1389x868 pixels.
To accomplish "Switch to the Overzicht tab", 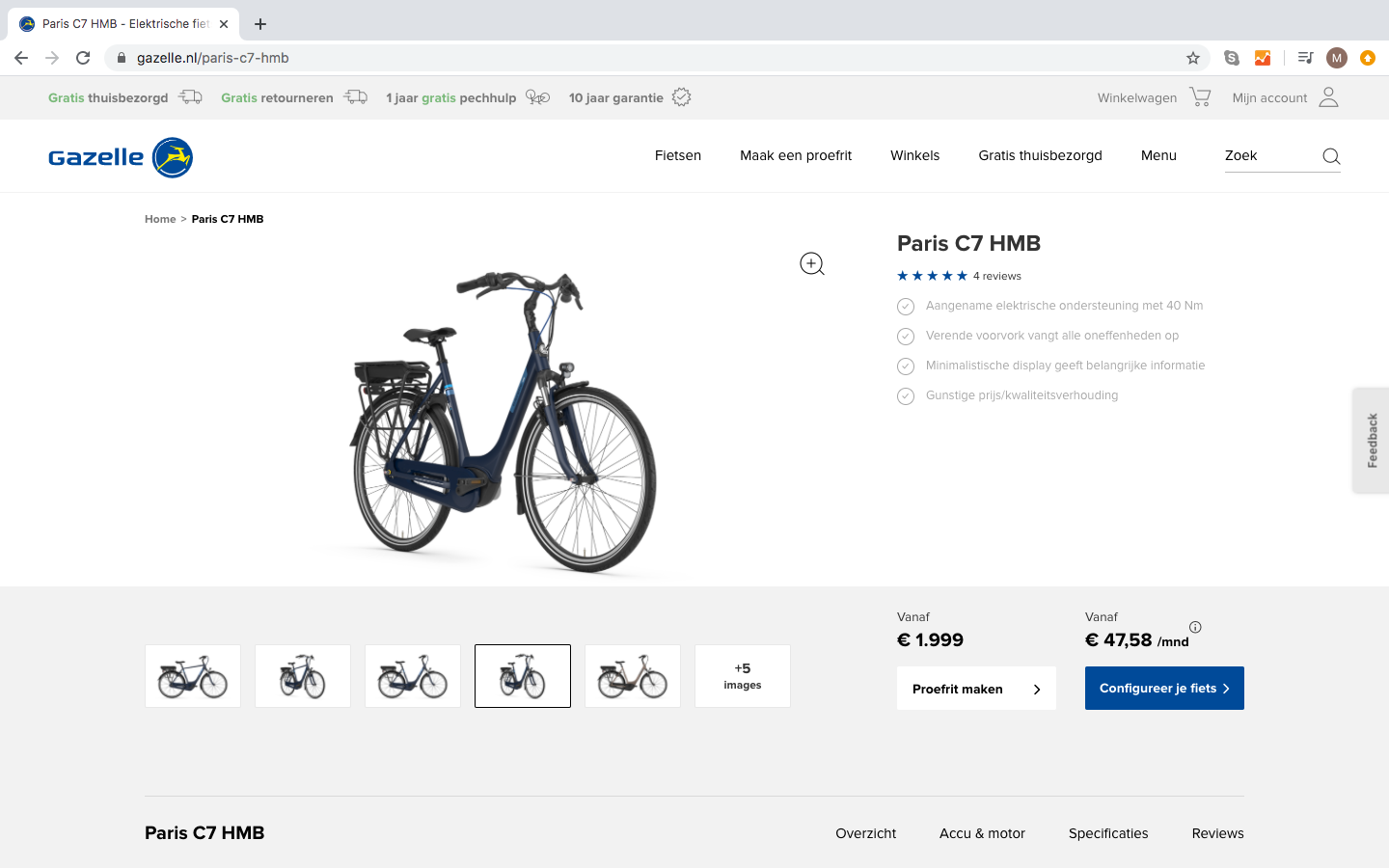I will pyautogui.click(x=865, y=833).
